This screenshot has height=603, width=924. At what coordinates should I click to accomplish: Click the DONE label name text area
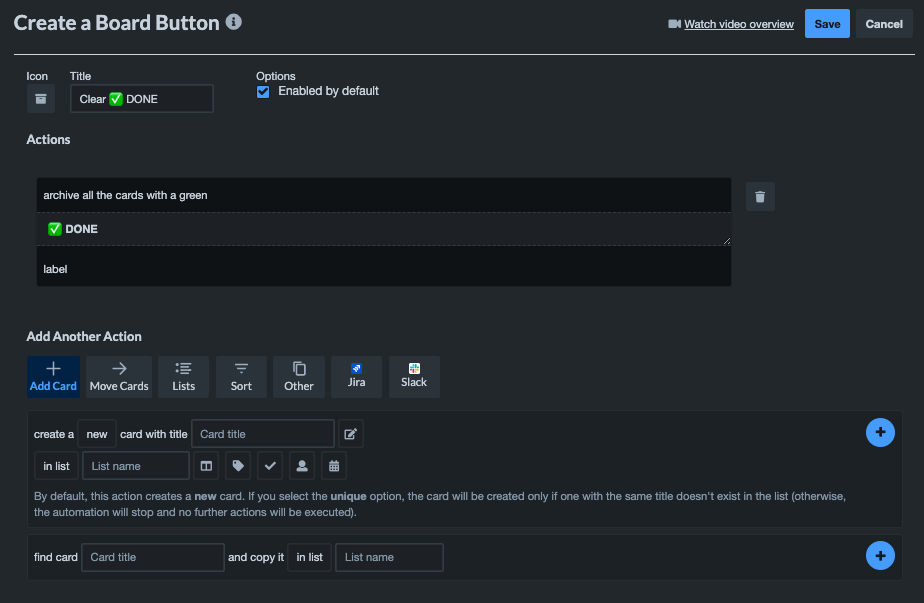click(384, 229)
